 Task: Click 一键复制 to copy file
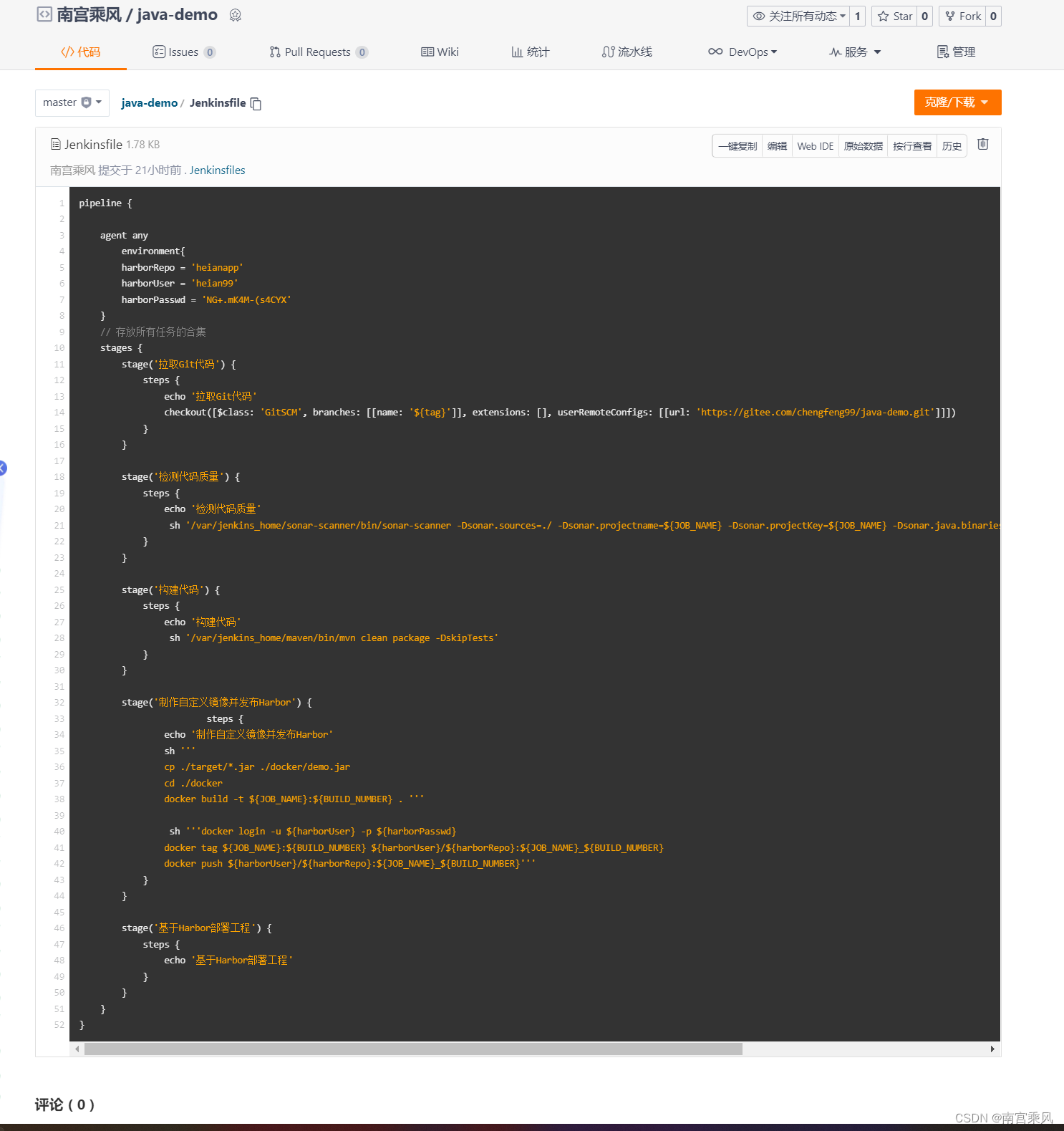pos(737,146)
